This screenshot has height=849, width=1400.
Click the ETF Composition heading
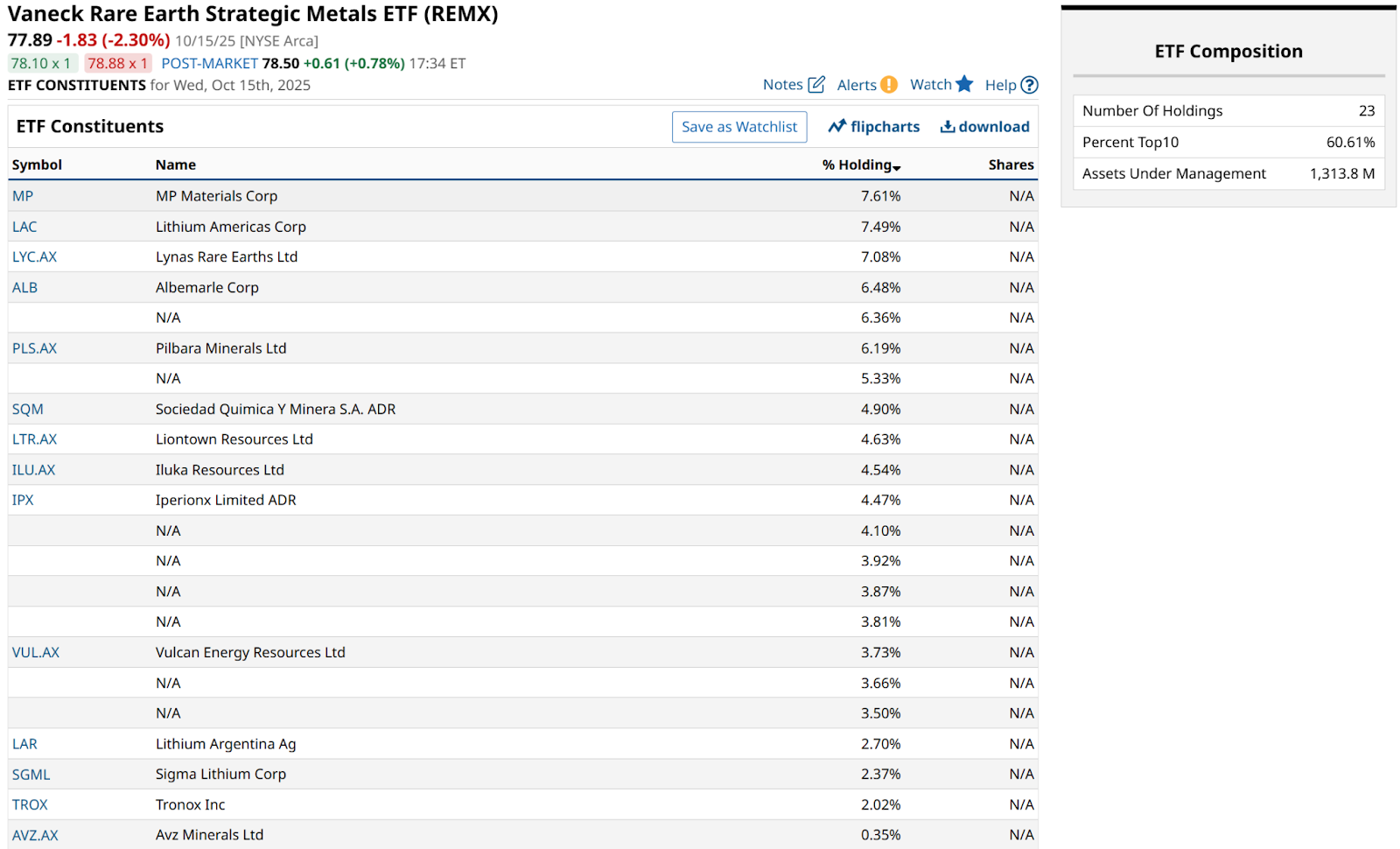[x=1228, y=51]
